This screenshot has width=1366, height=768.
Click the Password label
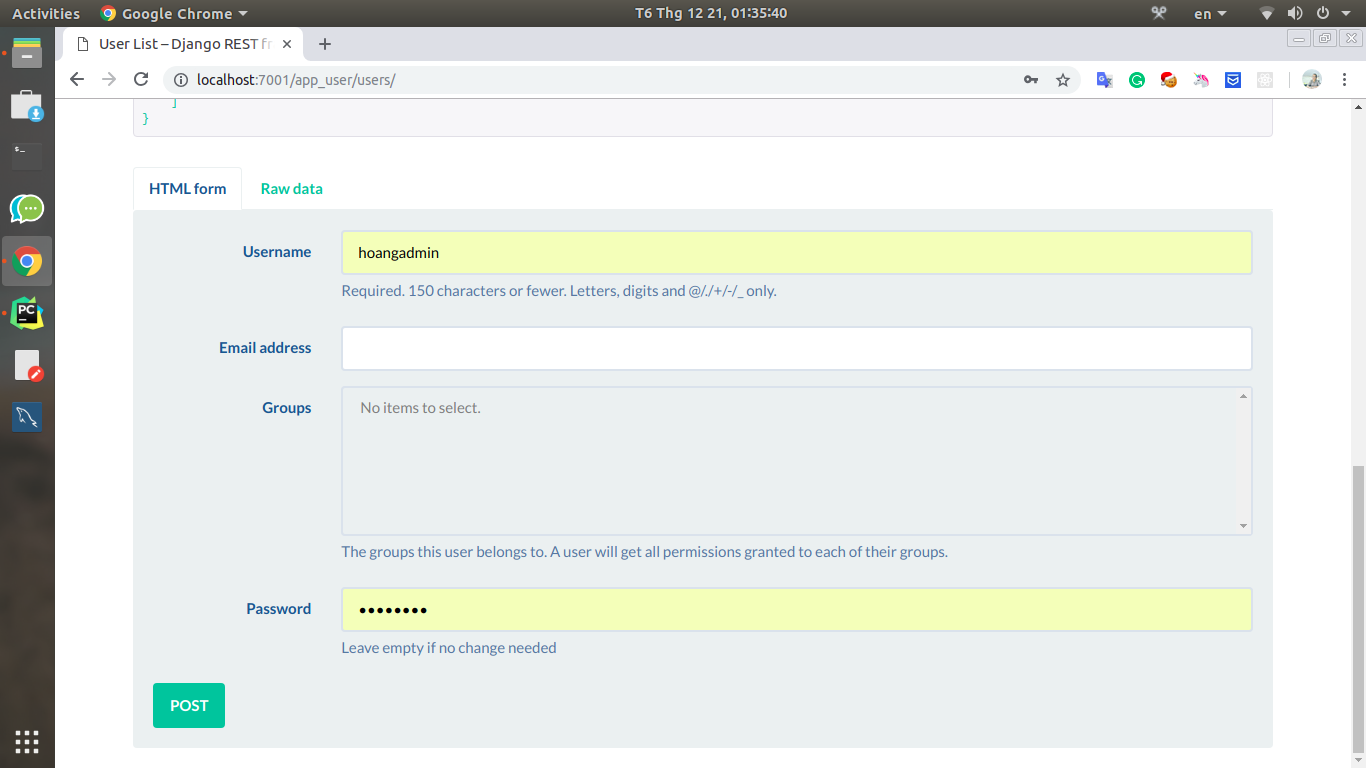click(279, 609)
